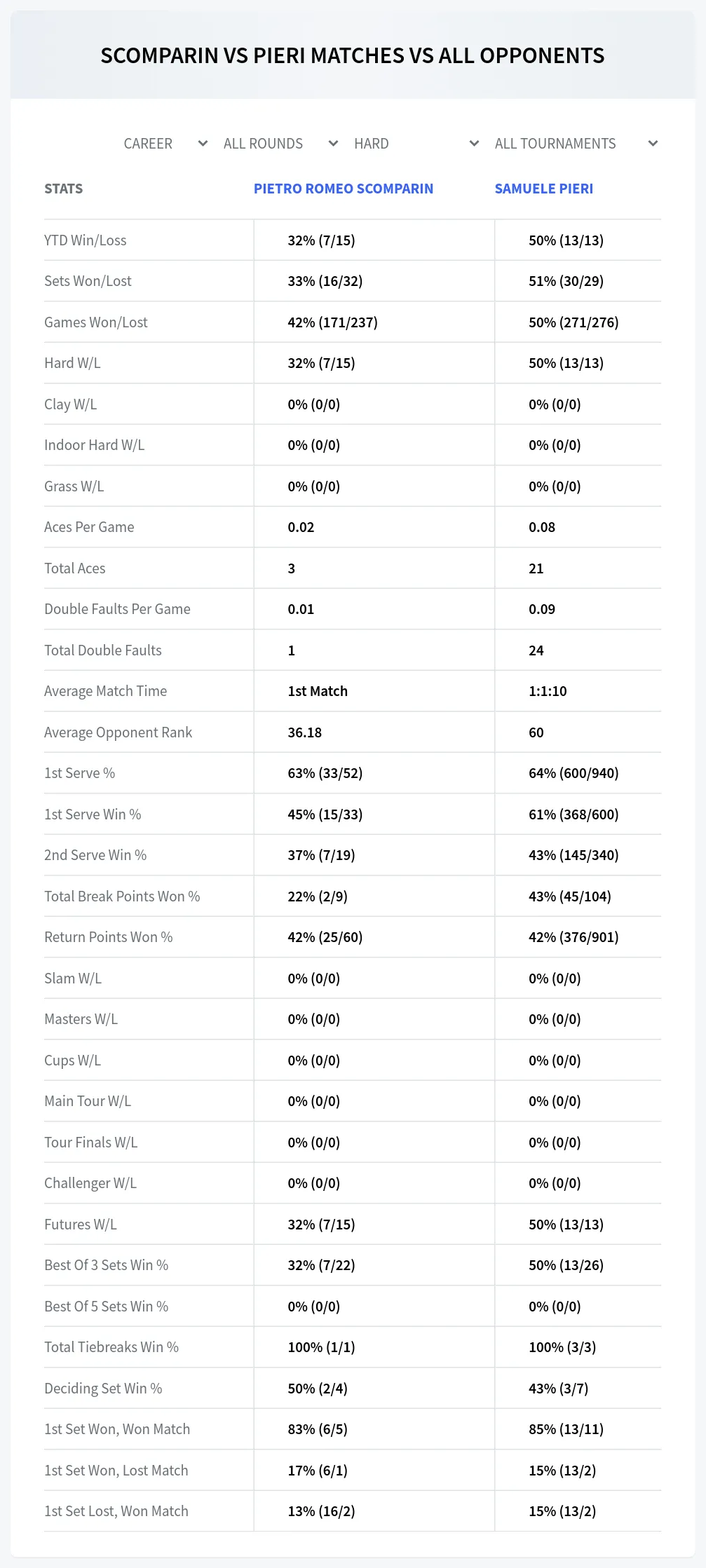
Task: Select the Futures W/L row label
Action: [81, 1225]
